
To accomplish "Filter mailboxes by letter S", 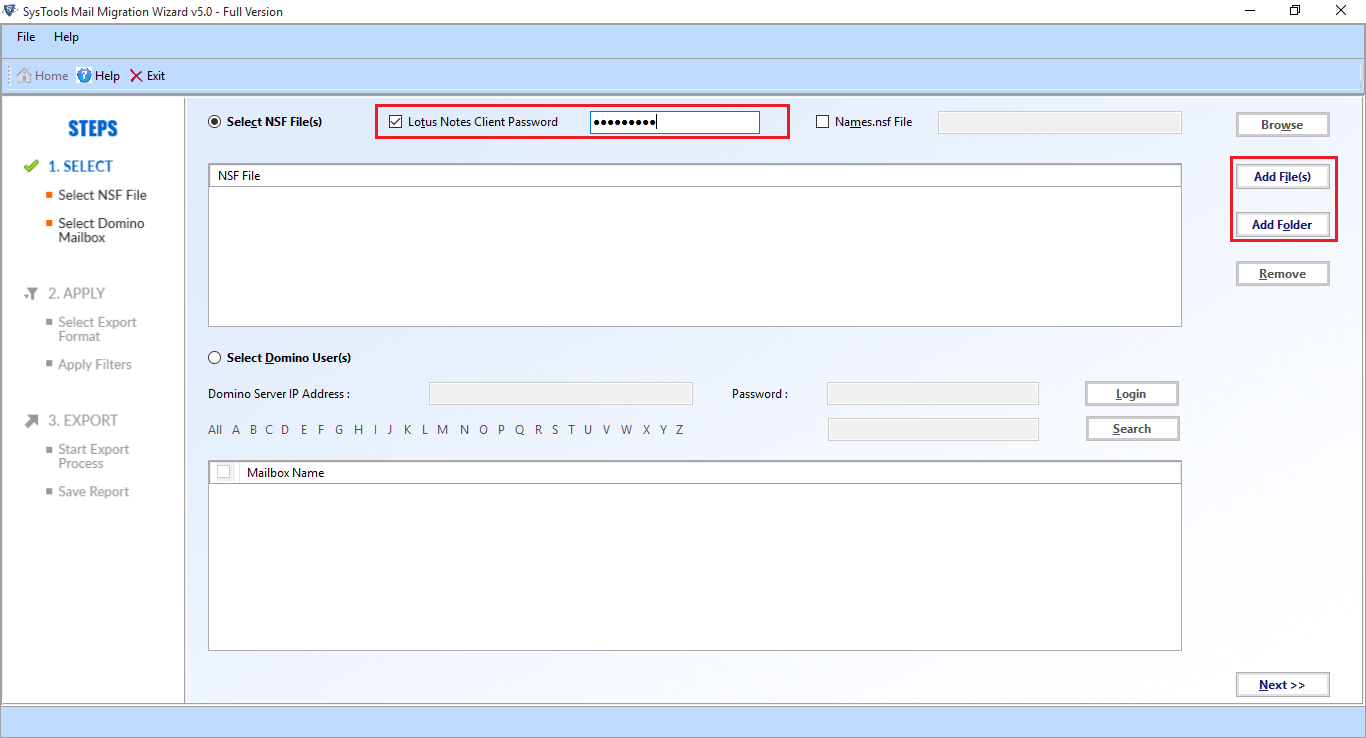I will 555,430.
